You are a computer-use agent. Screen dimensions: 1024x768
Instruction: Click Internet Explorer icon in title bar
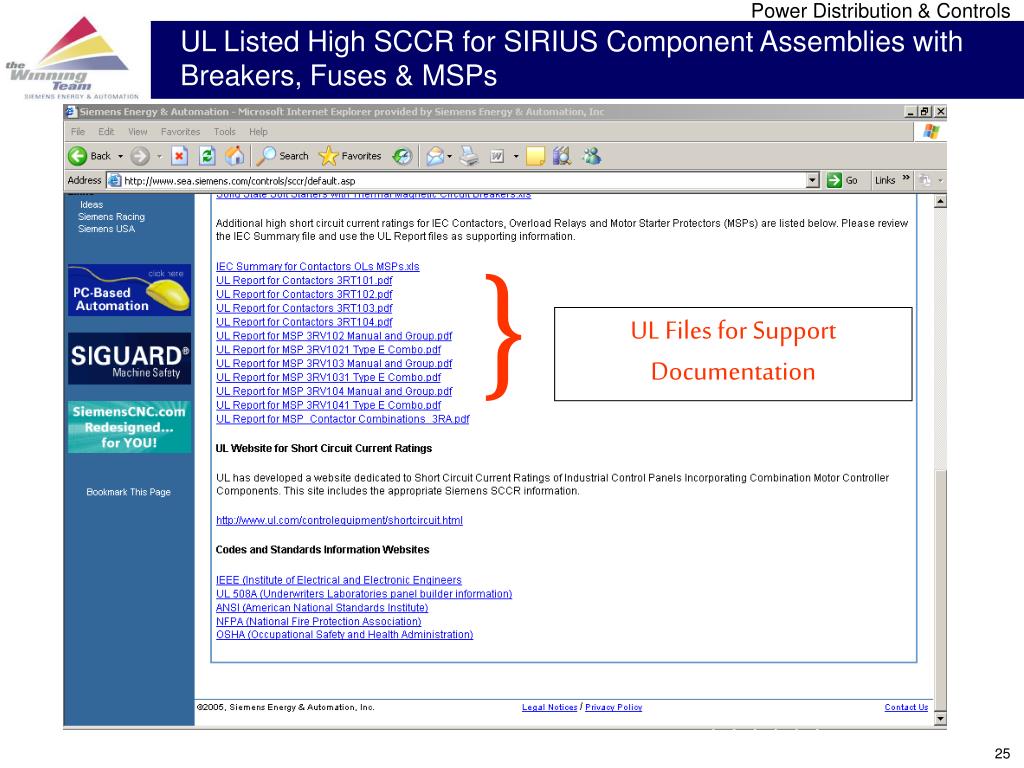tap(71, 112)
